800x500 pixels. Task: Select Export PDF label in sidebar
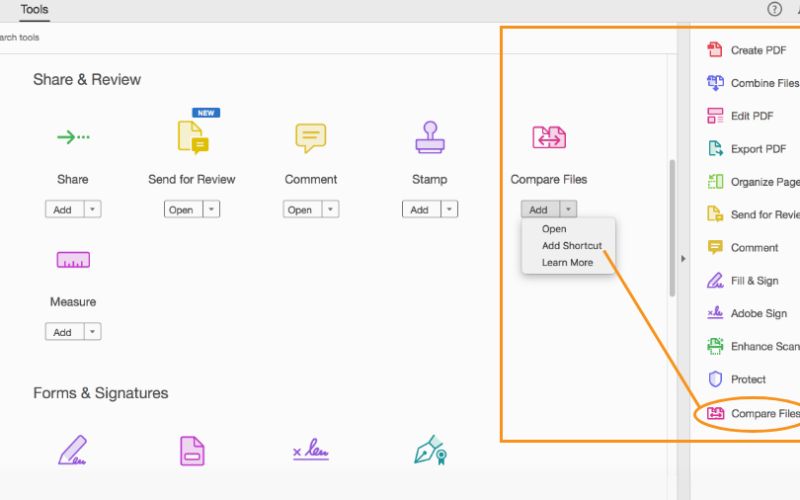pyautogui.click(x=758, y=149)
